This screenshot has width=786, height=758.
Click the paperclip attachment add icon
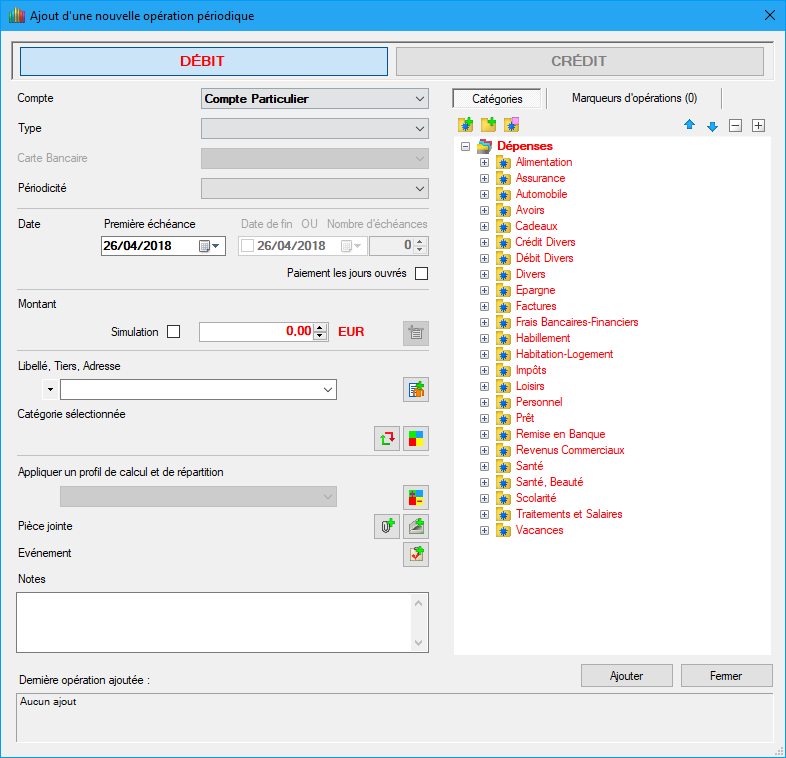[386, 527]
